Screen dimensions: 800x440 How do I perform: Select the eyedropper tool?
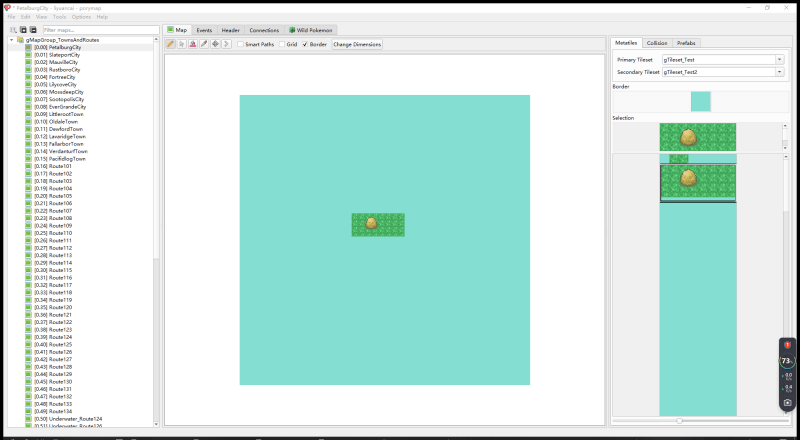[x=204, y=44]
